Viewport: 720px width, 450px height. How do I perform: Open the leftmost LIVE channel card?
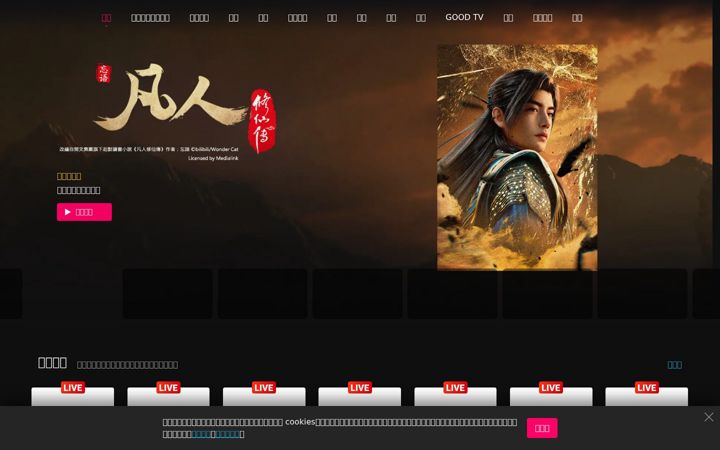[x=73, y=394]
